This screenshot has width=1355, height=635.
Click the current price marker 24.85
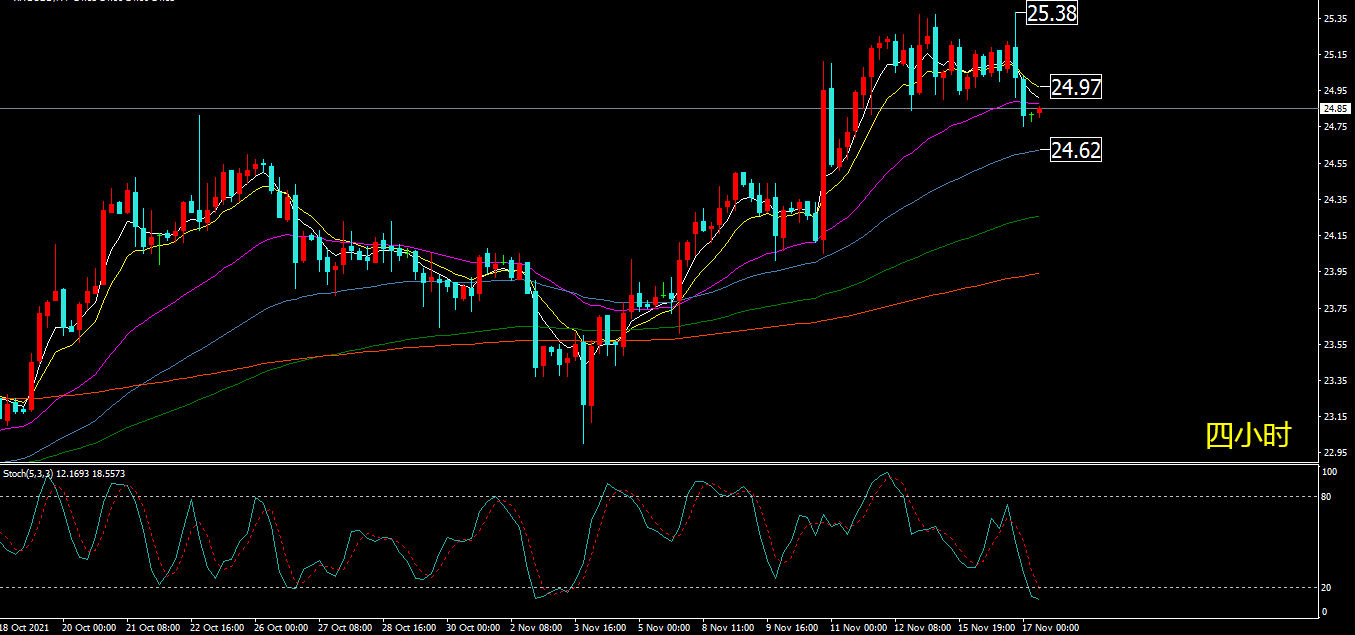click(x=1336, y=108)
